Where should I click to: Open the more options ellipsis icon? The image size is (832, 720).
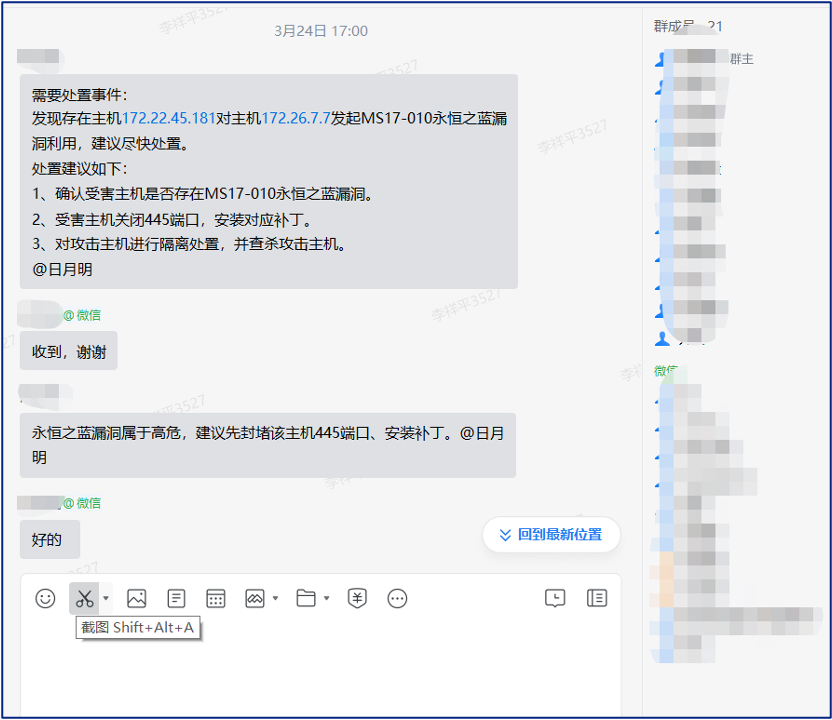pyautogui.click(x=397, y=598)
